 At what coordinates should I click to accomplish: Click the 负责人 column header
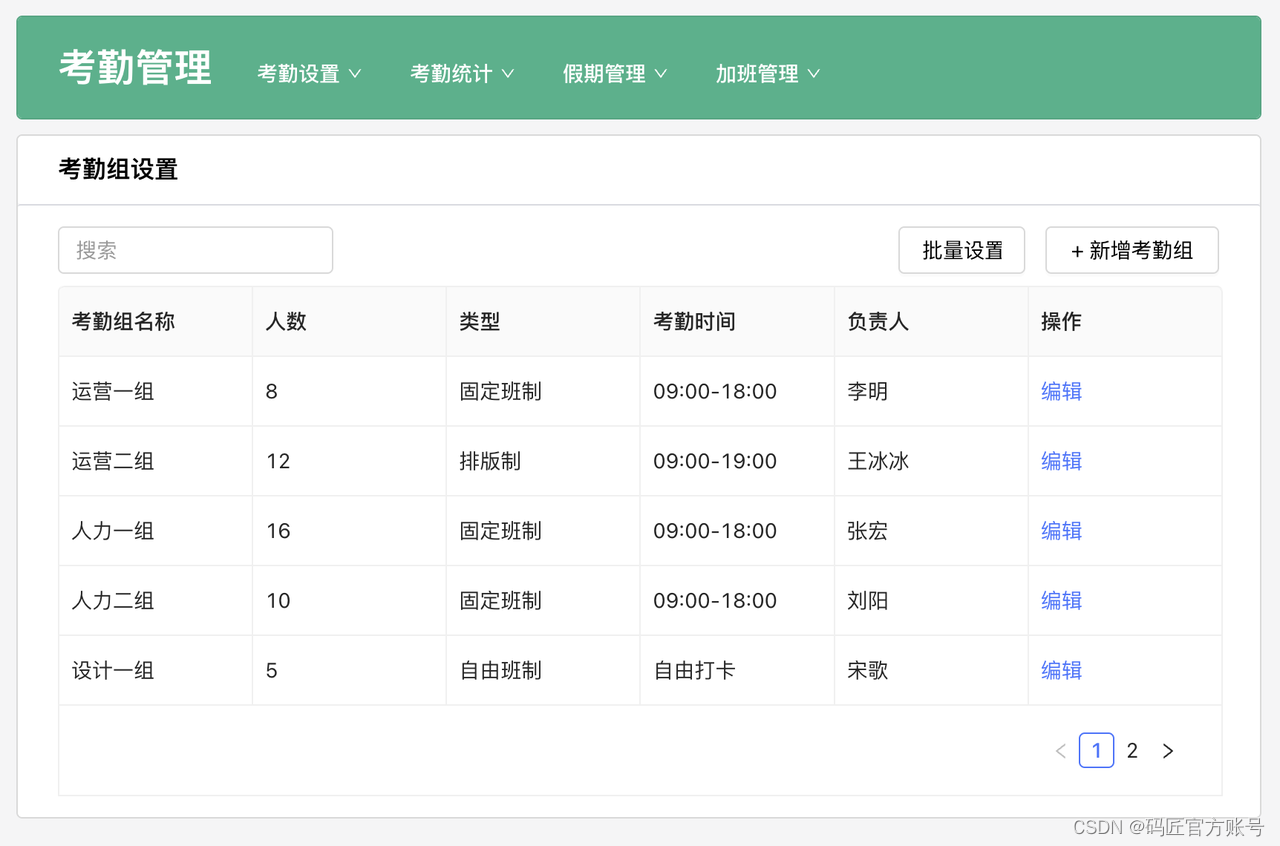931,322
